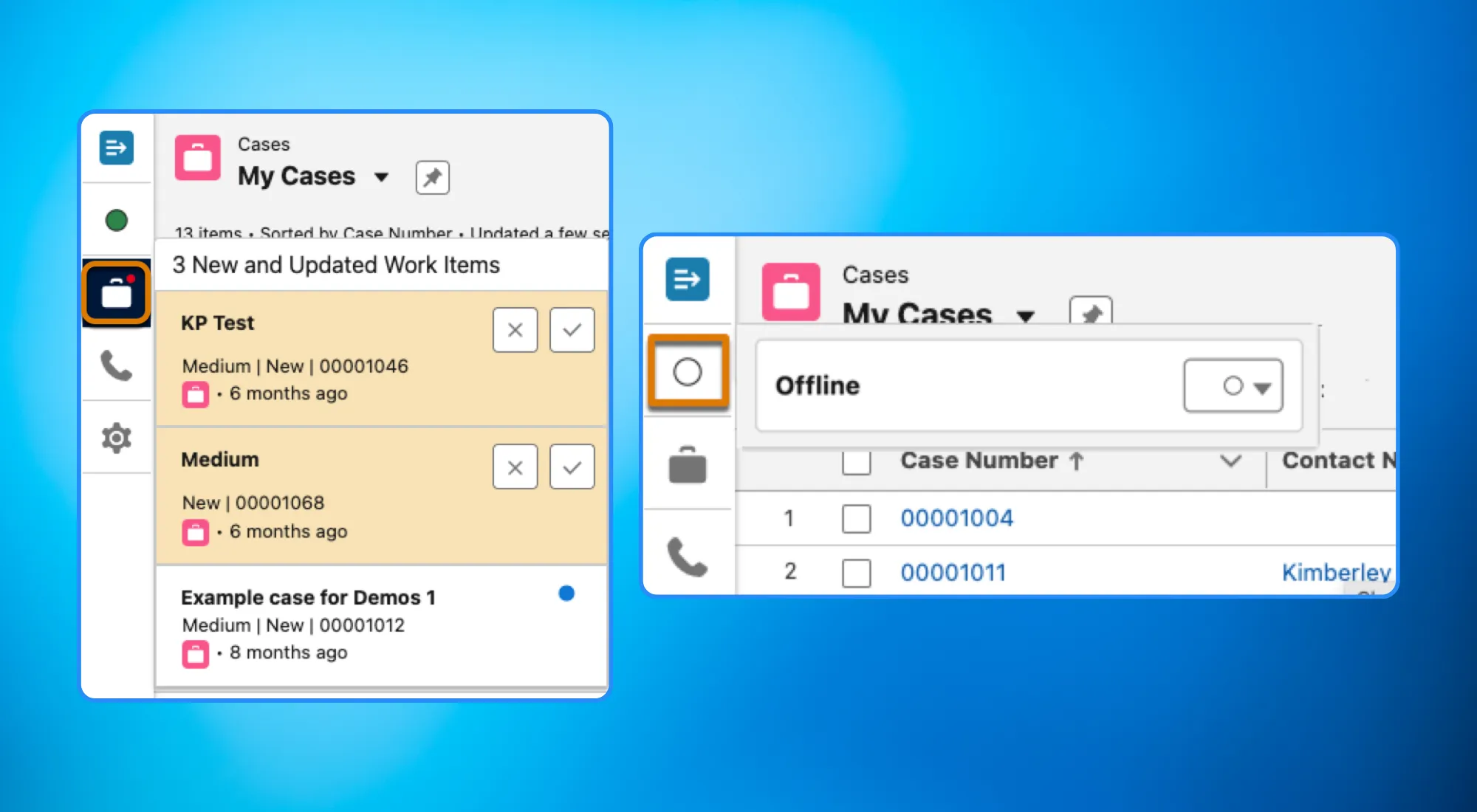Click the blue expand-sidebar arrow icon in the left panel

(x=117, y=148)
